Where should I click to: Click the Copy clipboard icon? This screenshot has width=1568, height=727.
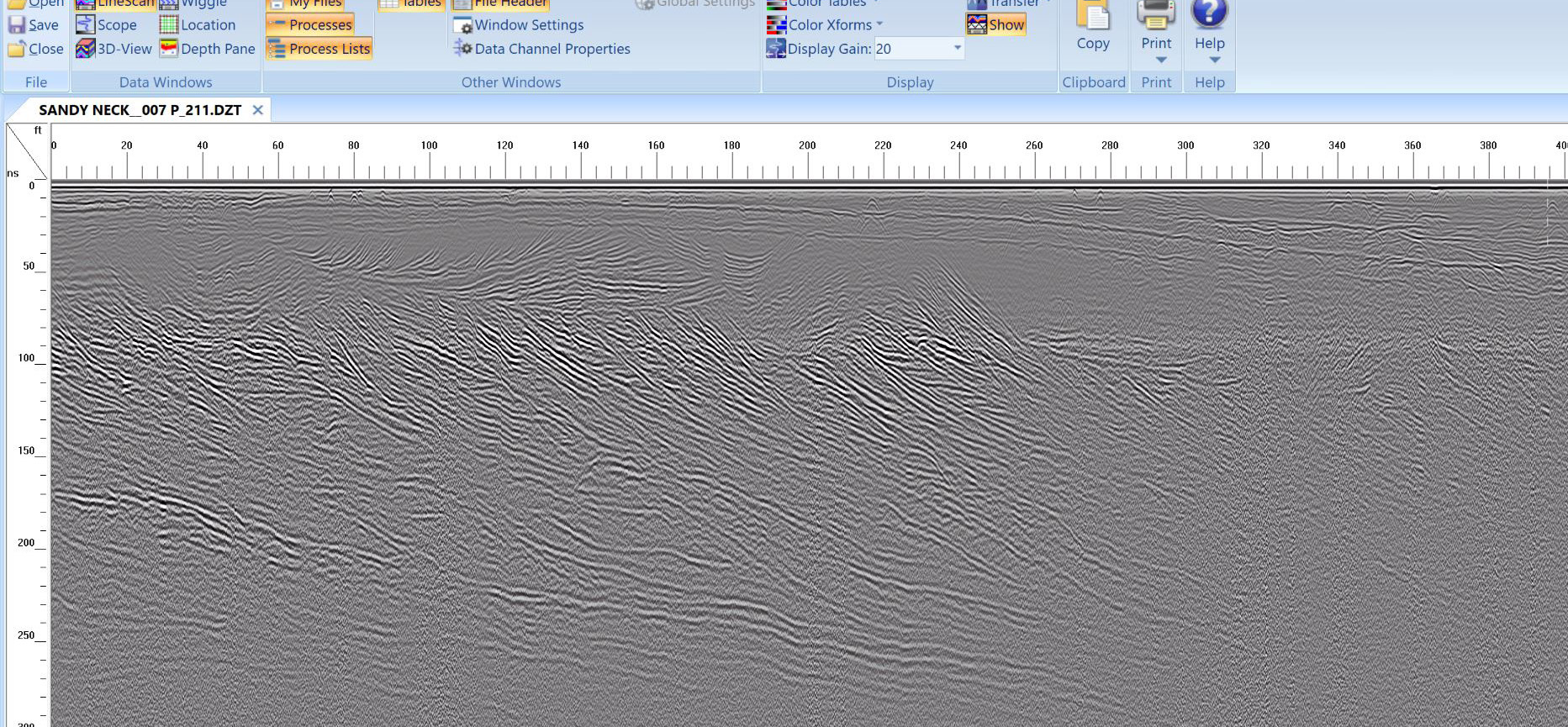pyautogui.click(x=1092, y=17)
